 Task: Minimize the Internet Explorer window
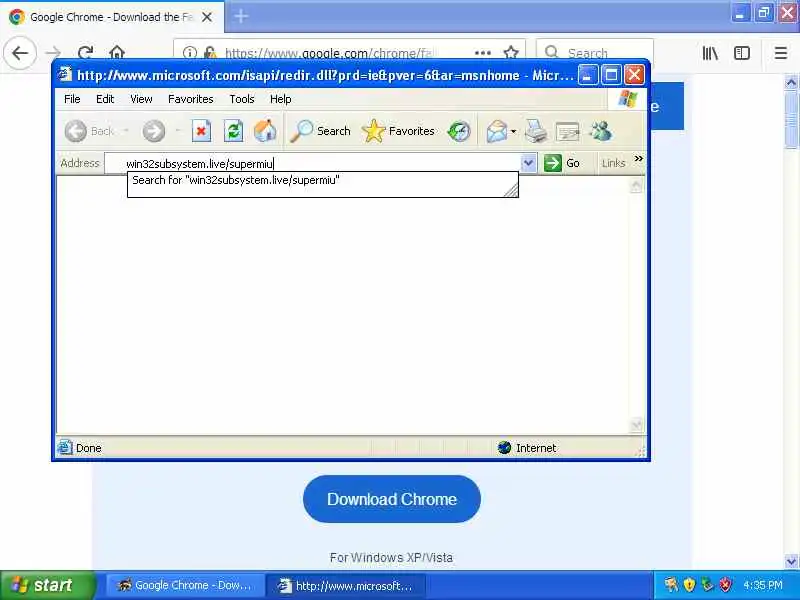click(587, 76)
